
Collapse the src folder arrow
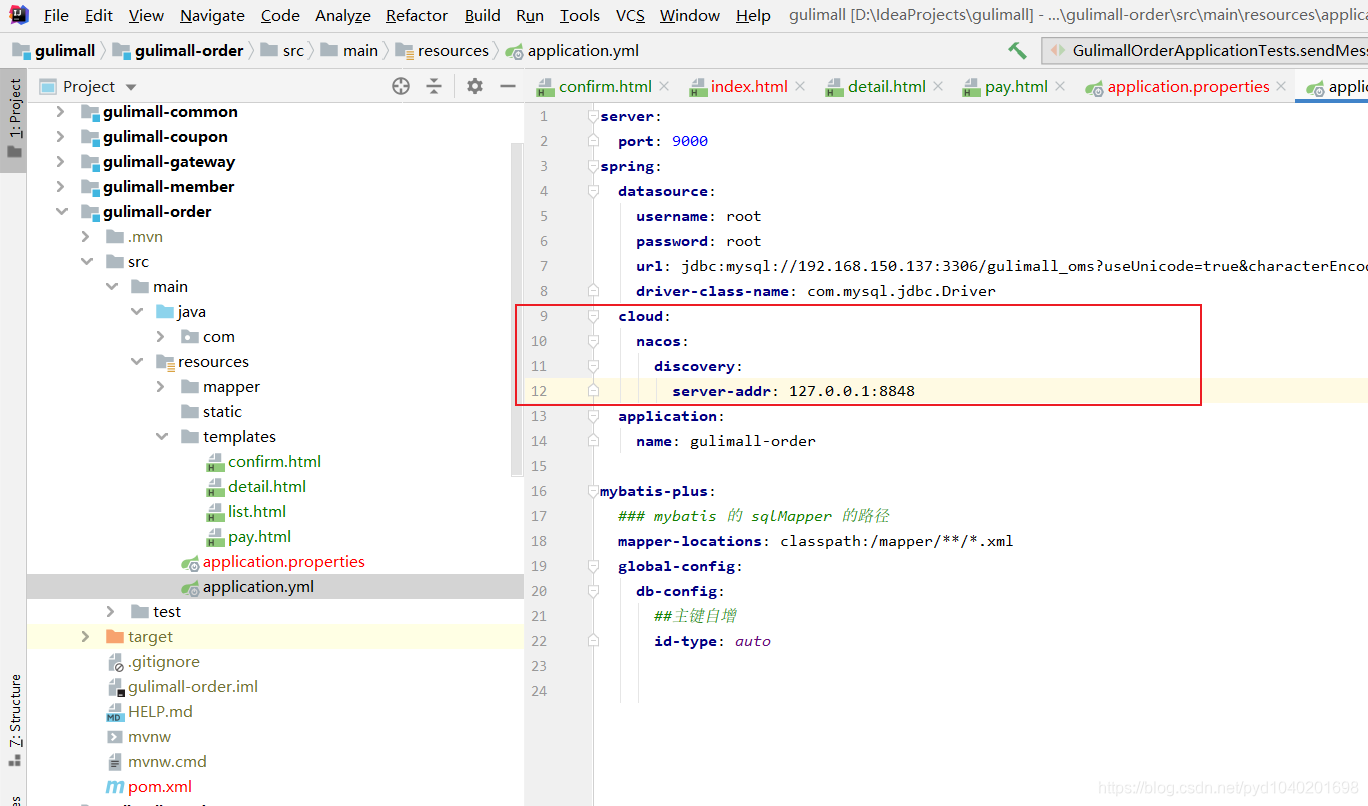tap(86, 261)
